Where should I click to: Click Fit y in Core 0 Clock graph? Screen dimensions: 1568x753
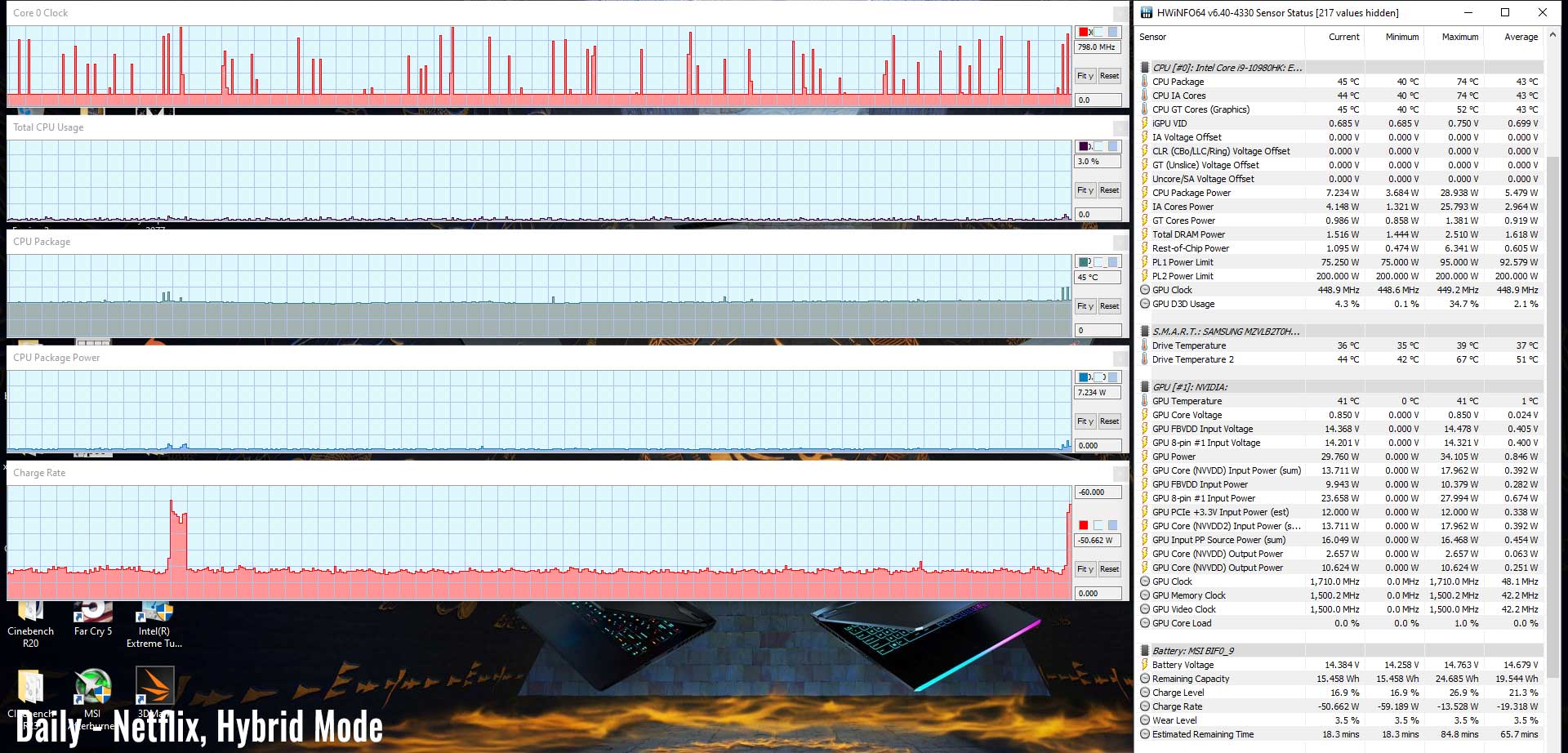point(1085,76)
